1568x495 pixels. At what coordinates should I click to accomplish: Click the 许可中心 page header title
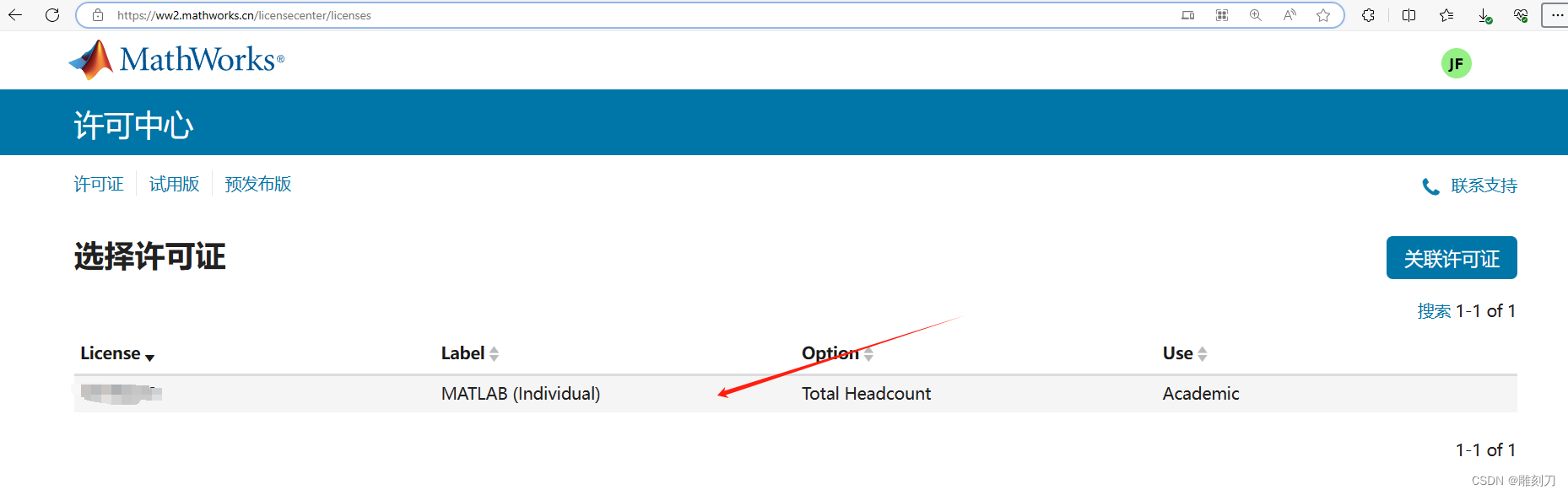point(134,126)
